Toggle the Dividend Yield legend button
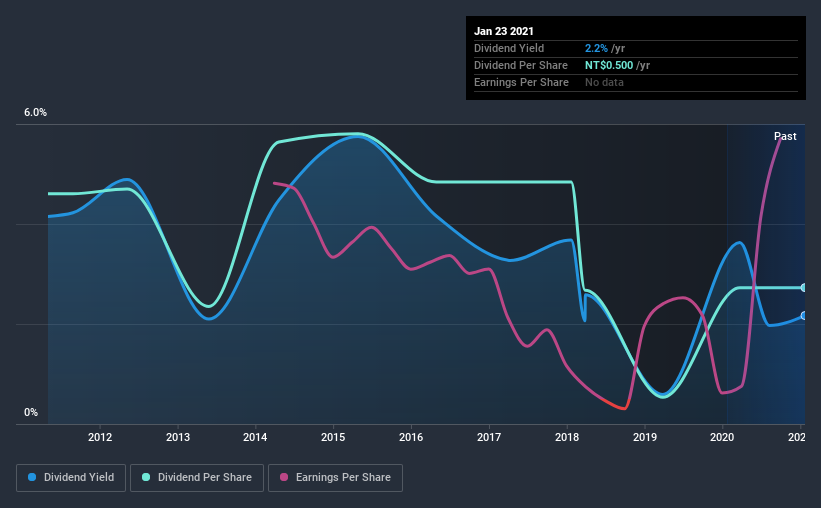 pos(71,478)
